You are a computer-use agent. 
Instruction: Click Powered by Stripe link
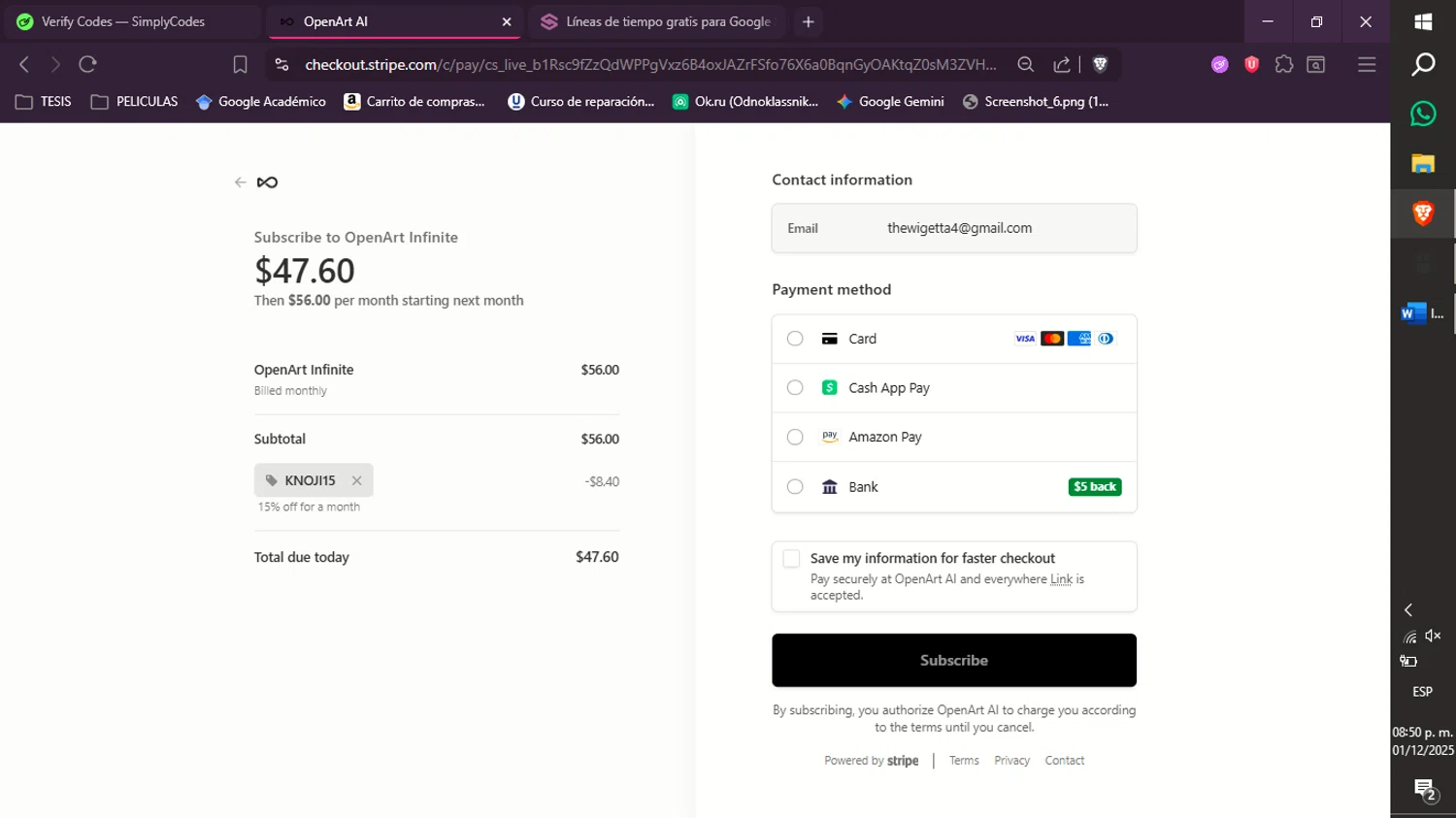click(872, 761)
